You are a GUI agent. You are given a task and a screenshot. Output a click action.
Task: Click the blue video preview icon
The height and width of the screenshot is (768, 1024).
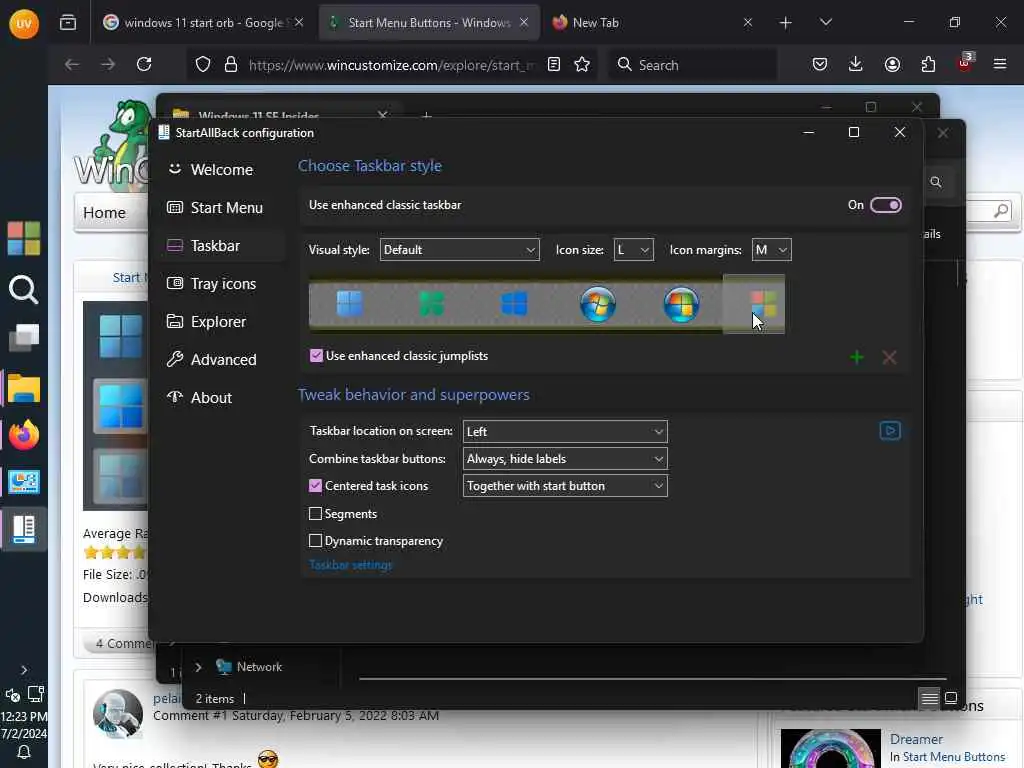pos(890,430)
